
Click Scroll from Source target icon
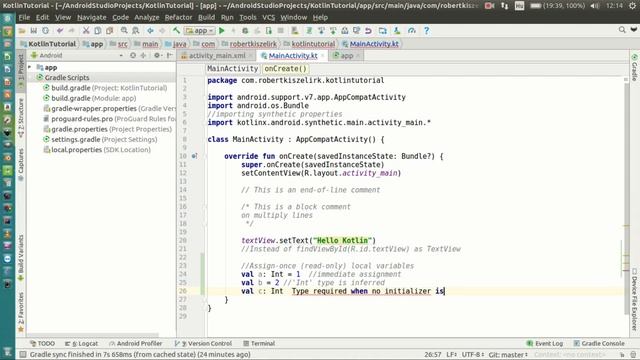(x=133, y=55)
